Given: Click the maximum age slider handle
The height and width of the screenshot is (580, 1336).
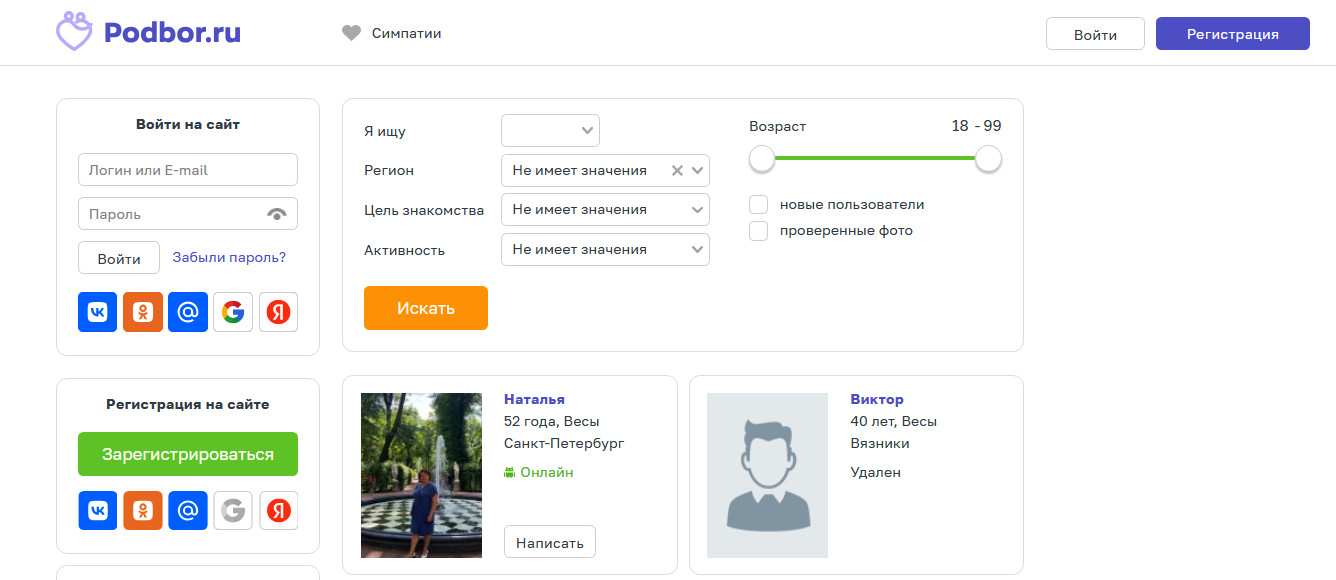Looking at the screenshot, I should click(988, 158).
